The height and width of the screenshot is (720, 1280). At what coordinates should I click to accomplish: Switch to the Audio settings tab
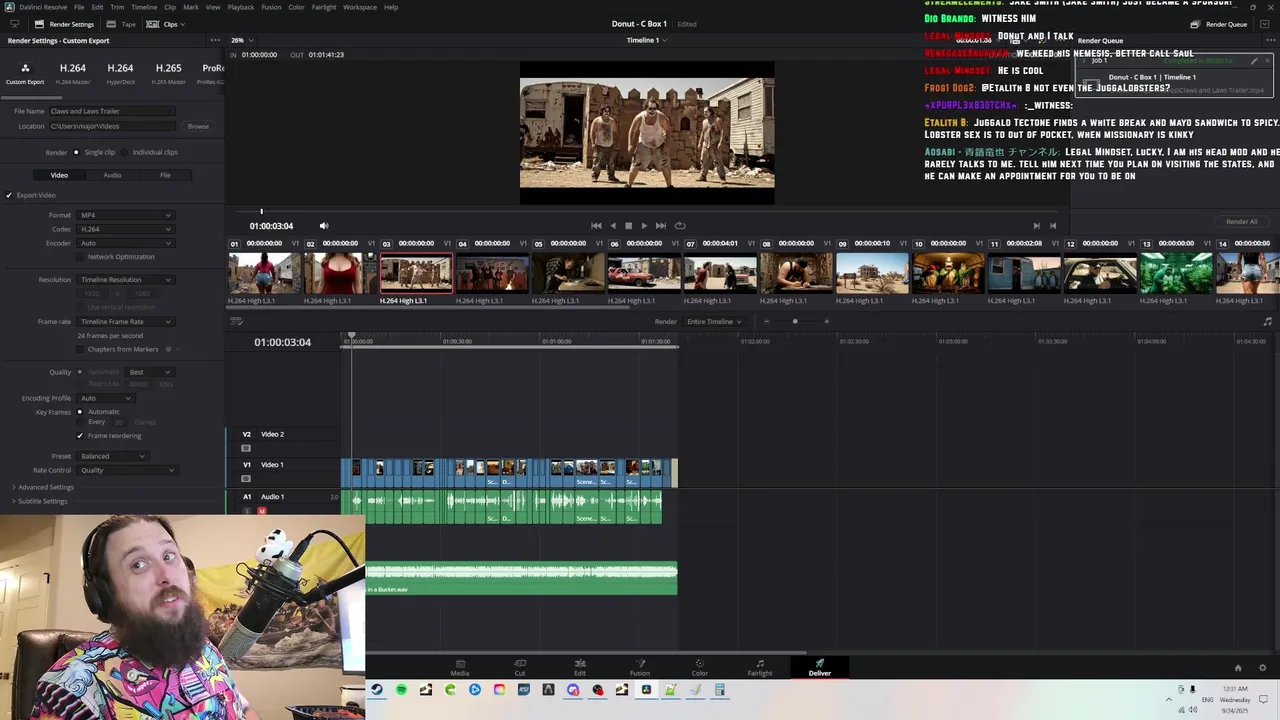112,175
